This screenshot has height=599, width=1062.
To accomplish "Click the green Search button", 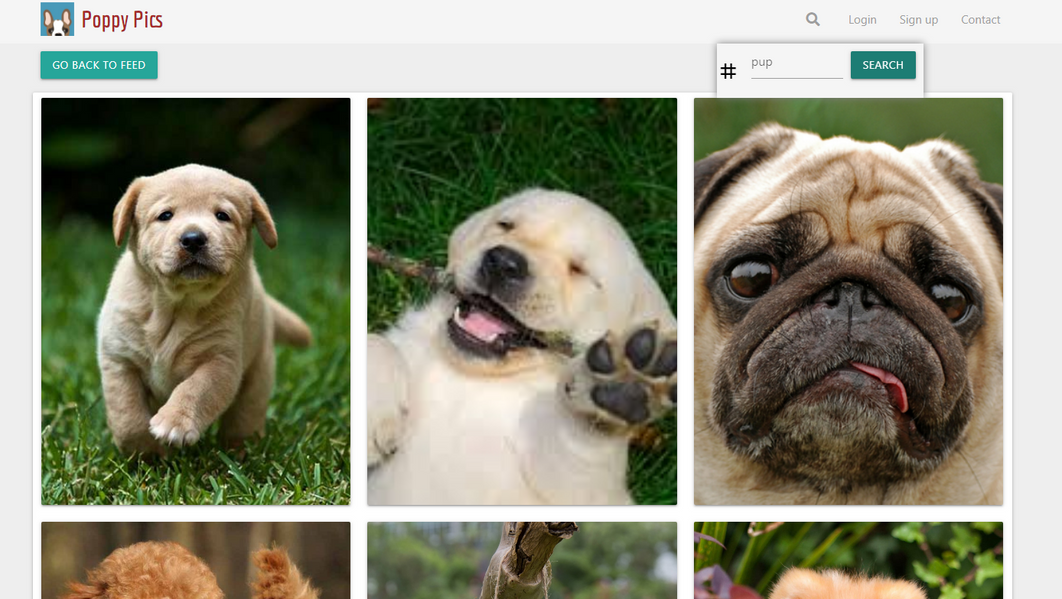I will (883, 65).
